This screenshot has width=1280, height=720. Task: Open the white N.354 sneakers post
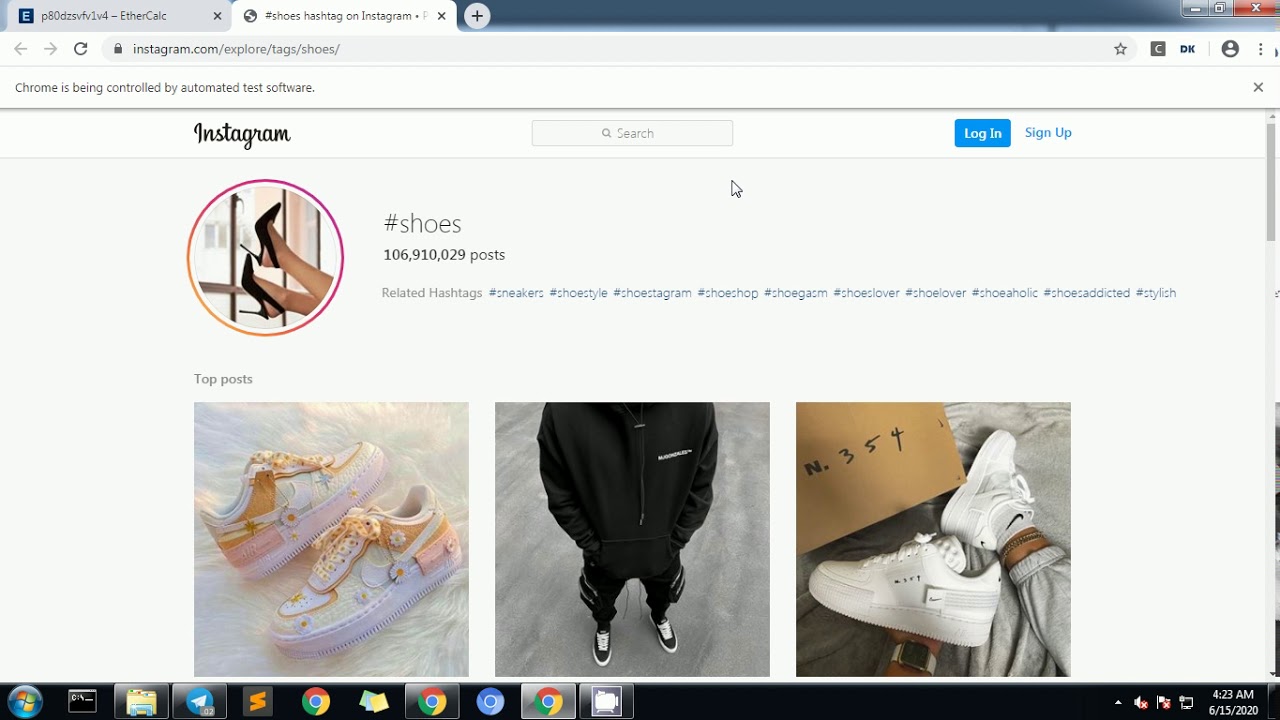(x=933, y=539)
